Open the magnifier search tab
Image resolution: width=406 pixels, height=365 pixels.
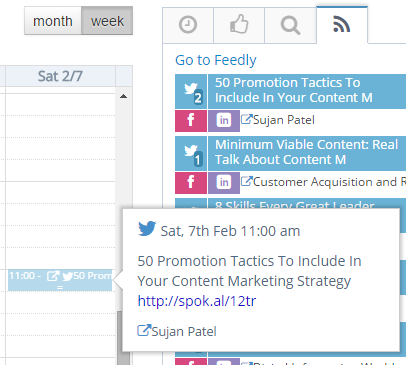pyautogui.click(x=290, y=25)
